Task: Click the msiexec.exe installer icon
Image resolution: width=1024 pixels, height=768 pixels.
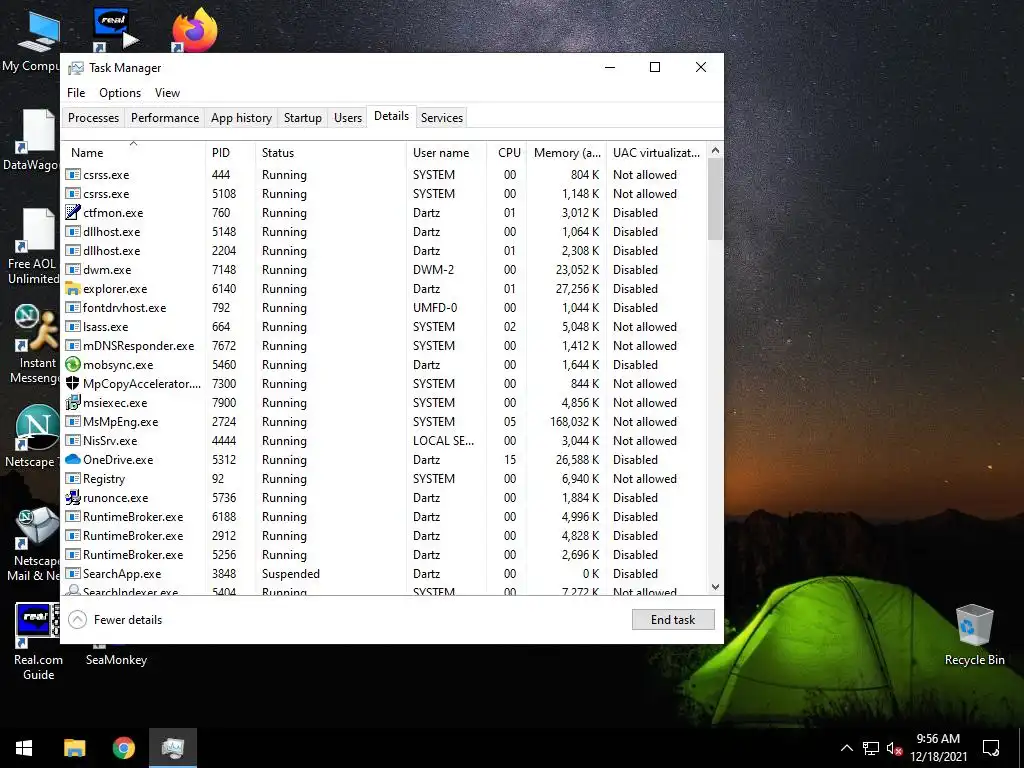Action: click(72, 402)
